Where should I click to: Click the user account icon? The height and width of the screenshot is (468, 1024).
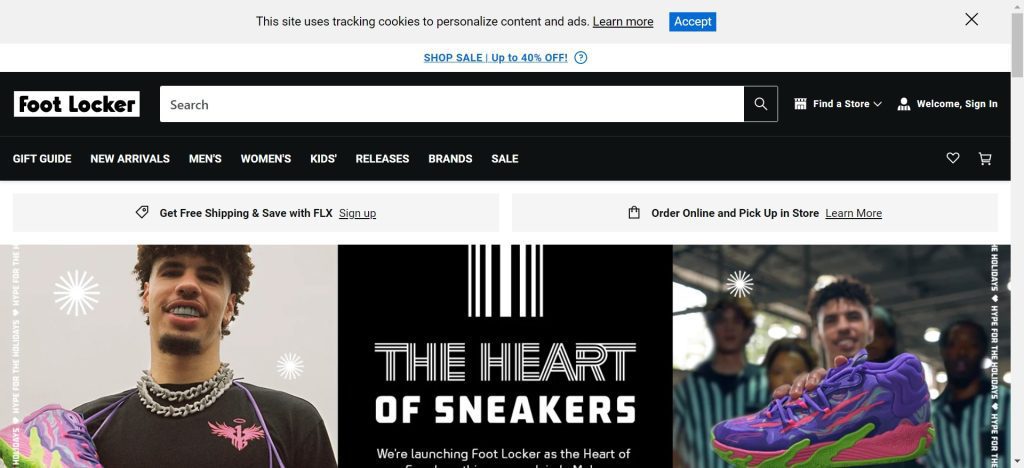904,104
